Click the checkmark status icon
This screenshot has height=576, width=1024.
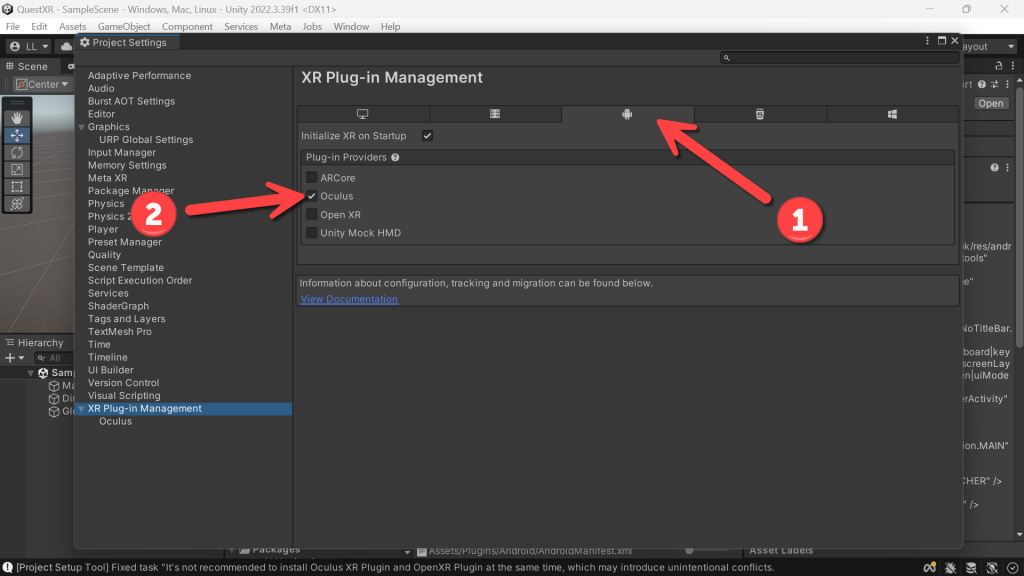pos(1013,568)
